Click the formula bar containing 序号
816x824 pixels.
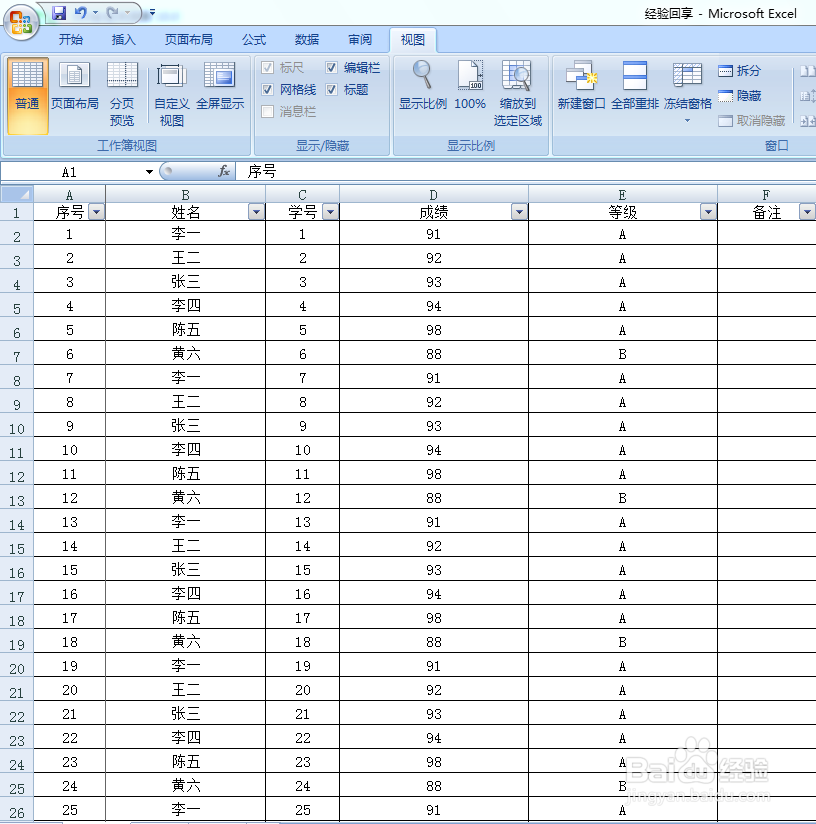[x=525, y=171]
